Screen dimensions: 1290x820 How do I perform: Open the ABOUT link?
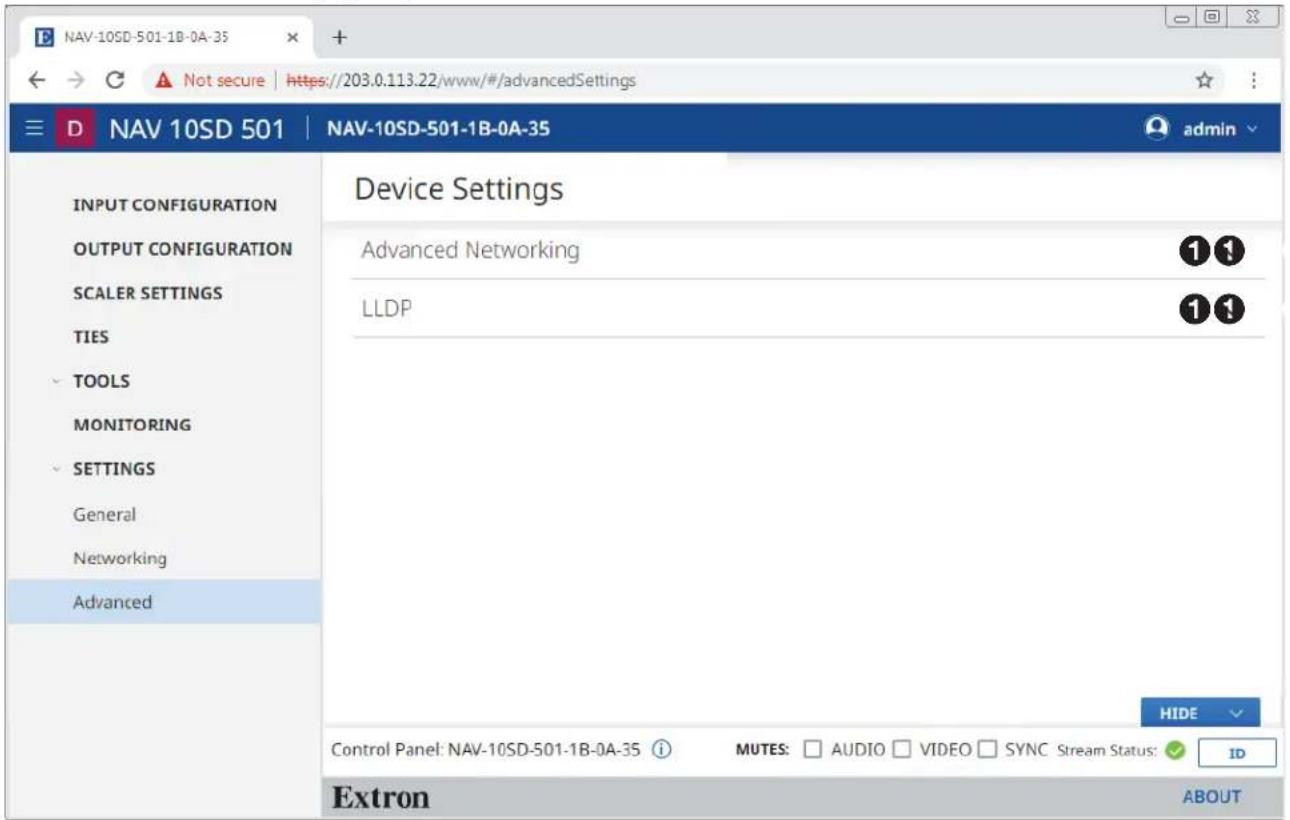pos(1211,797)
